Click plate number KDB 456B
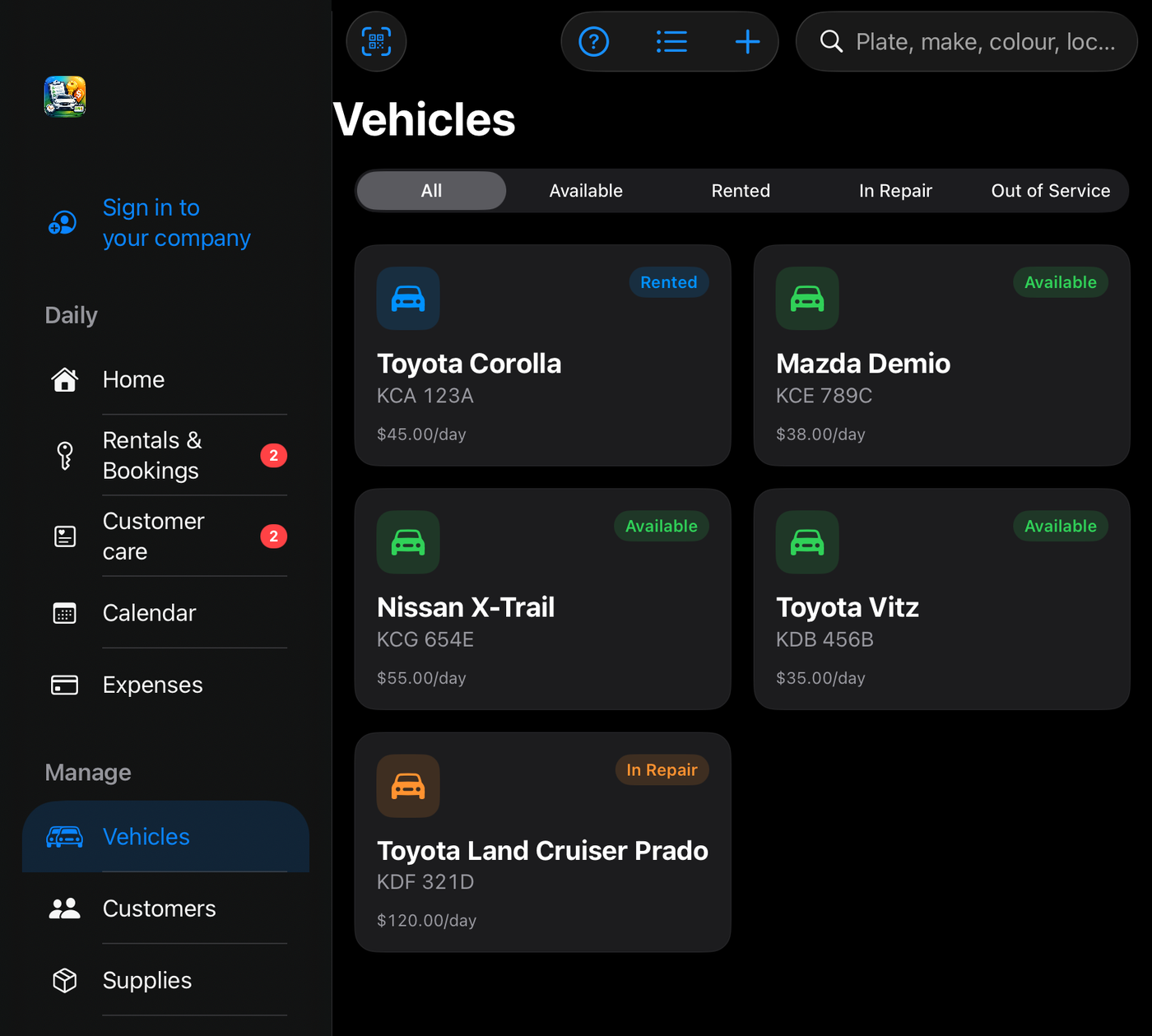1152x1036 pixels. 825,639
